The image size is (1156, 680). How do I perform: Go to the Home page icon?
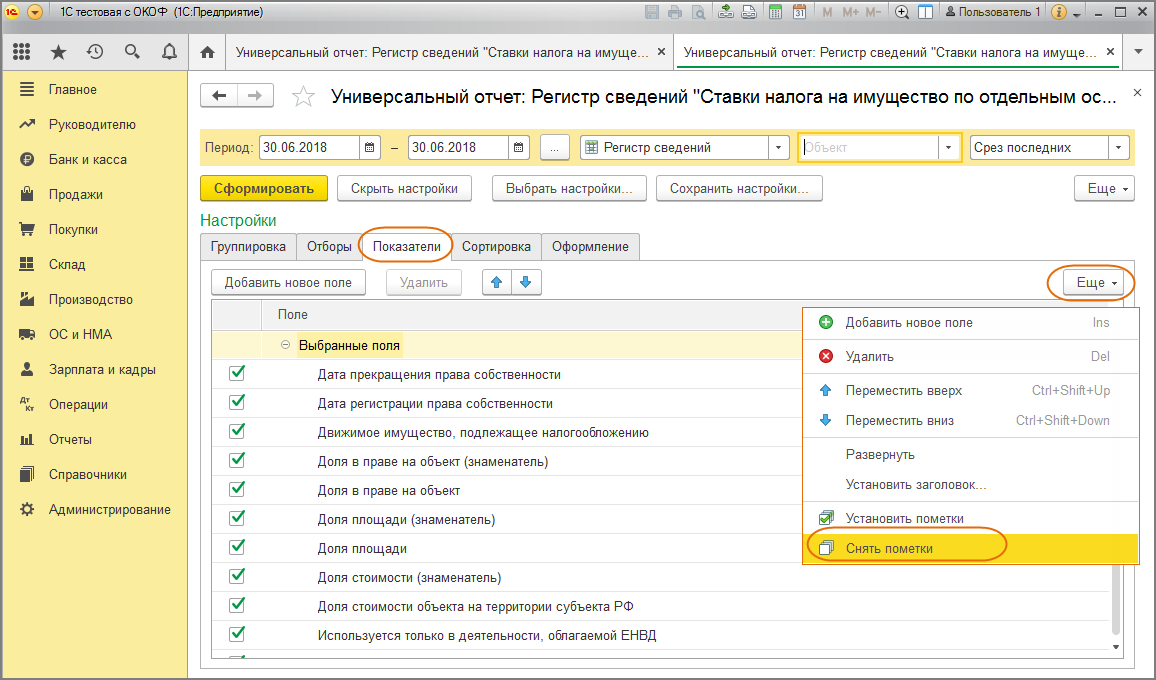point(208,52)
